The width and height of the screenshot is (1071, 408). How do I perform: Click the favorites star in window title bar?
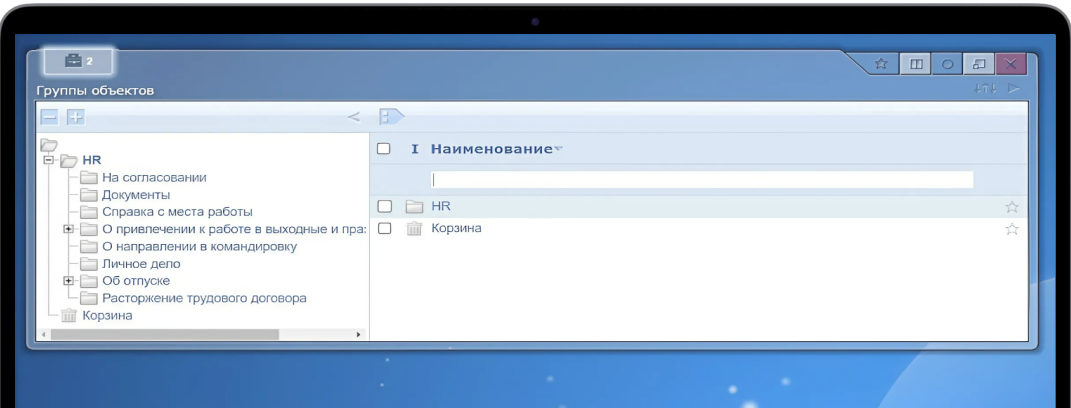[x=881, y=64]
